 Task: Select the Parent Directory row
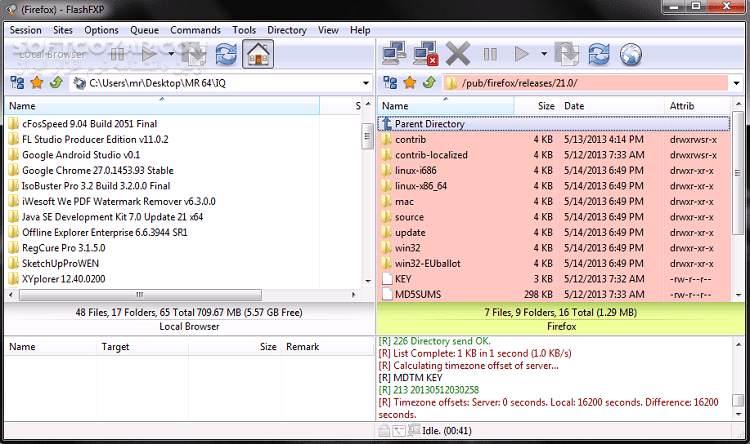click(x=554, y=124)
